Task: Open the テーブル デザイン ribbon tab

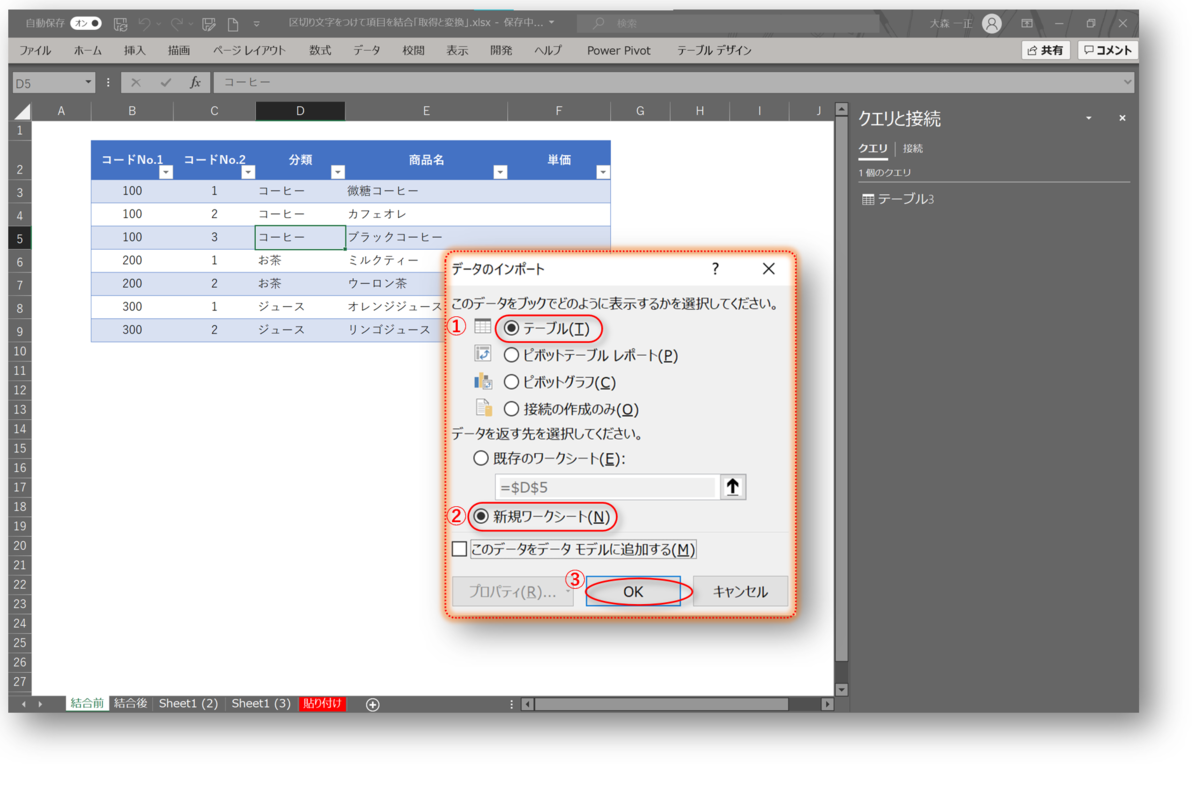Action: click(714, 50)
